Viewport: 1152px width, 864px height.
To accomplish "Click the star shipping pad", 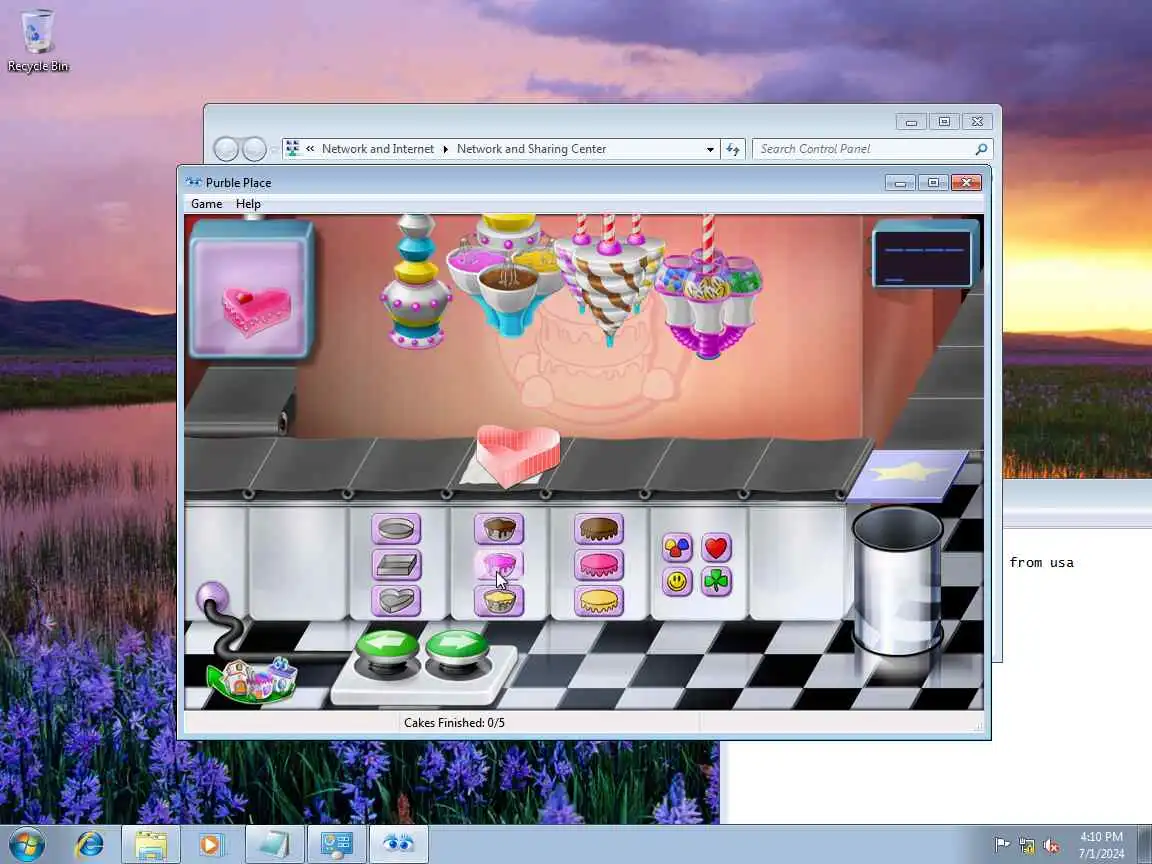I will [907, 474].
